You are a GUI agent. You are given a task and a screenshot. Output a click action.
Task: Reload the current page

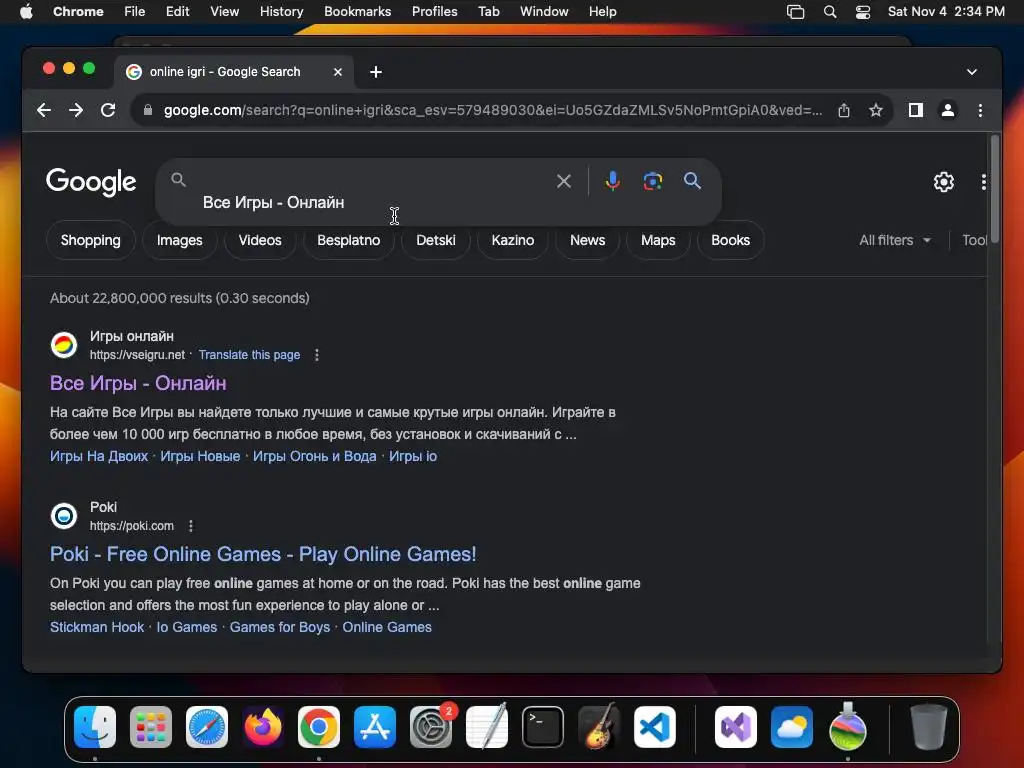[x=108, y=110]
